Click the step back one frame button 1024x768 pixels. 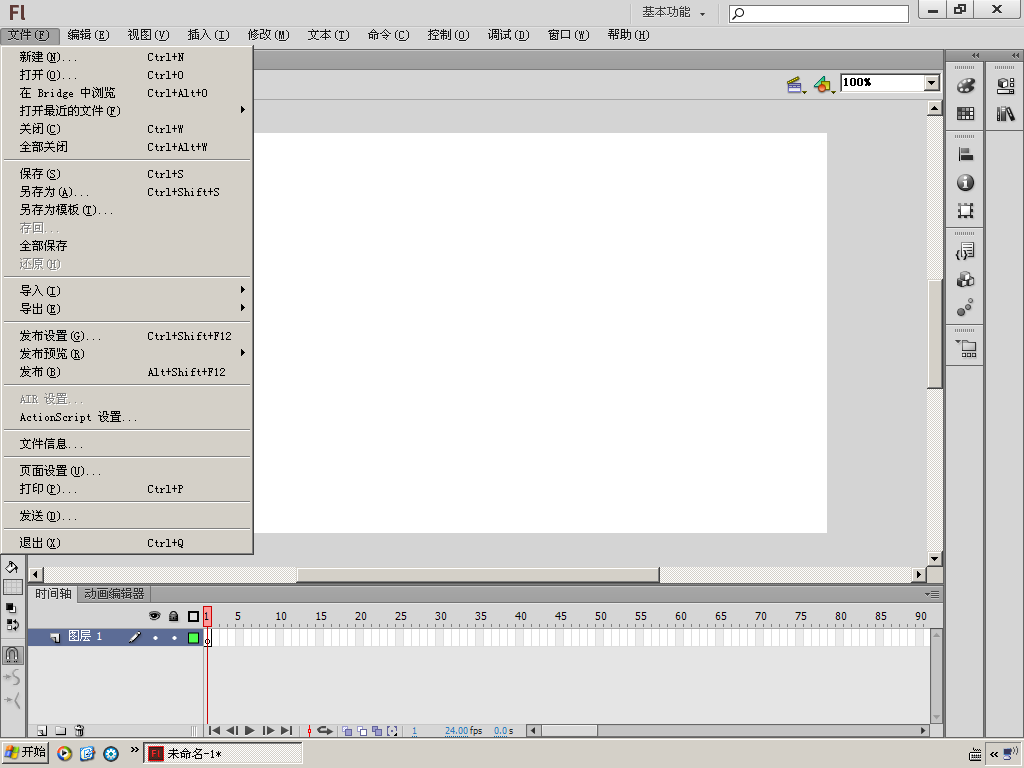tap(232, 731)
